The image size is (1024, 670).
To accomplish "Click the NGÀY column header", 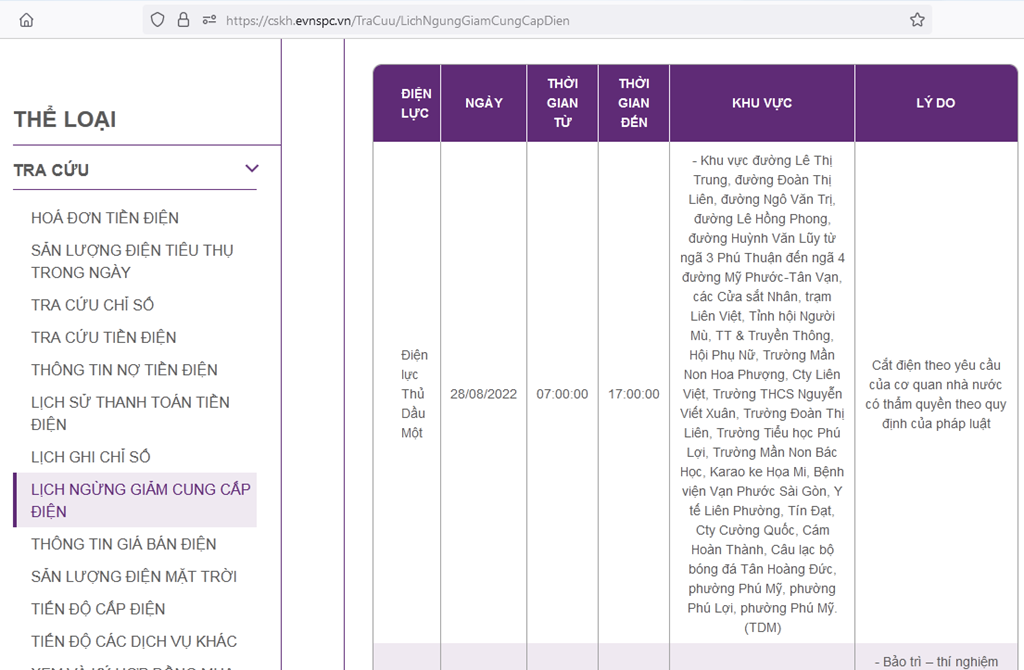I will (x=484, y=103).
